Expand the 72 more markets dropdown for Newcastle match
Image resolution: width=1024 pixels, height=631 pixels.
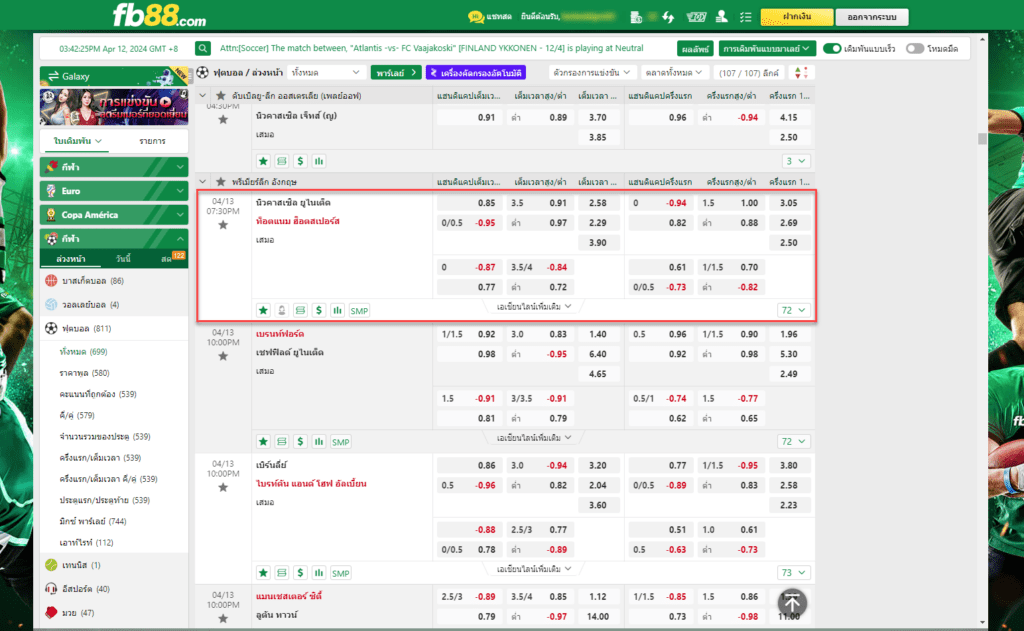tap(793, 310)
